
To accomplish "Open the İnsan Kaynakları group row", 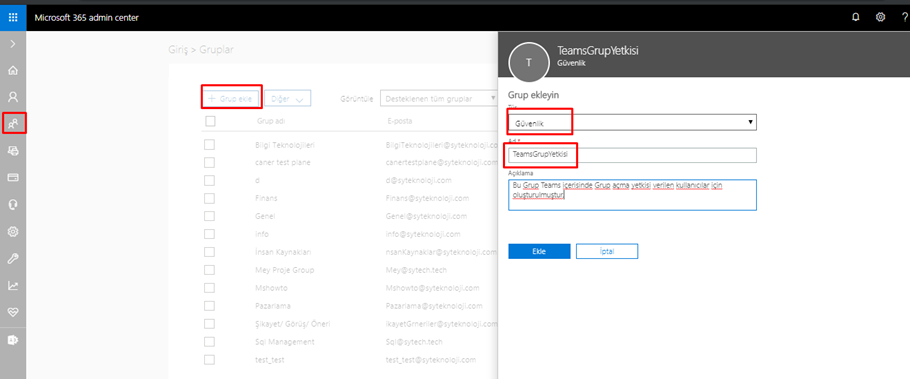I will pos(284,252).
